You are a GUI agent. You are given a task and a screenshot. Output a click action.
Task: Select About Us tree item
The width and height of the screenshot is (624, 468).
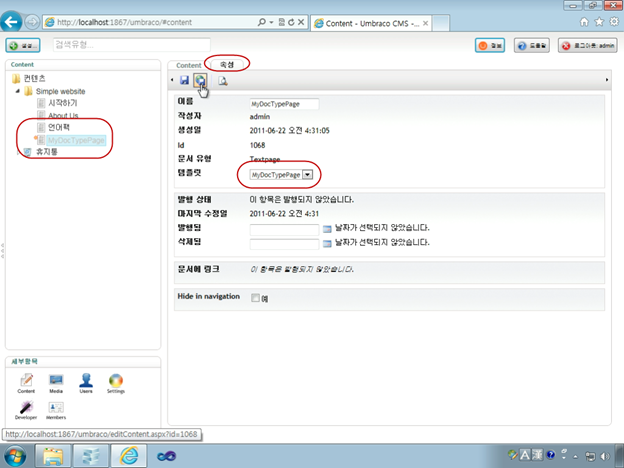pyautogui.click(x=63, y=115)
